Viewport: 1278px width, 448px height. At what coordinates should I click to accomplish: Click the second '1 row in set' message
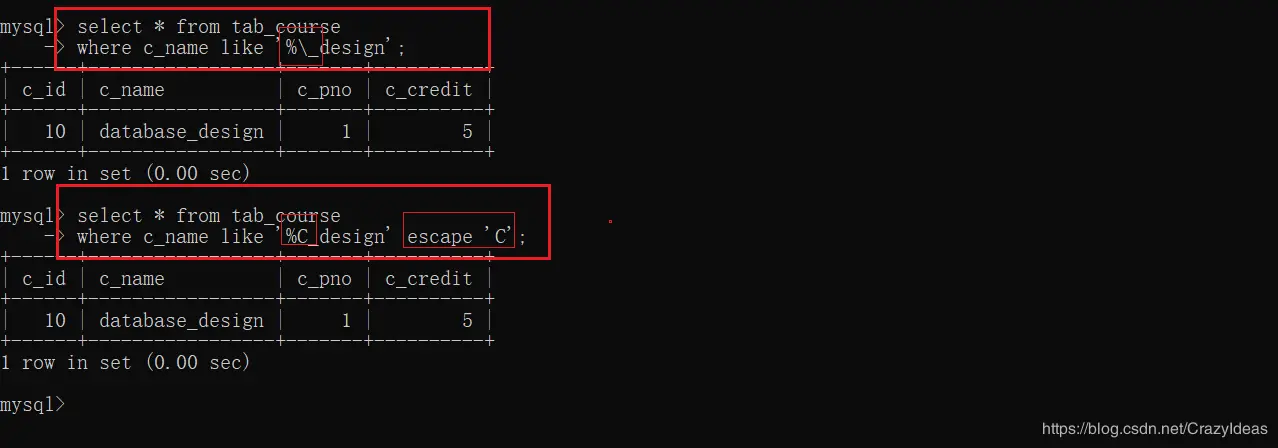point(125,362)
